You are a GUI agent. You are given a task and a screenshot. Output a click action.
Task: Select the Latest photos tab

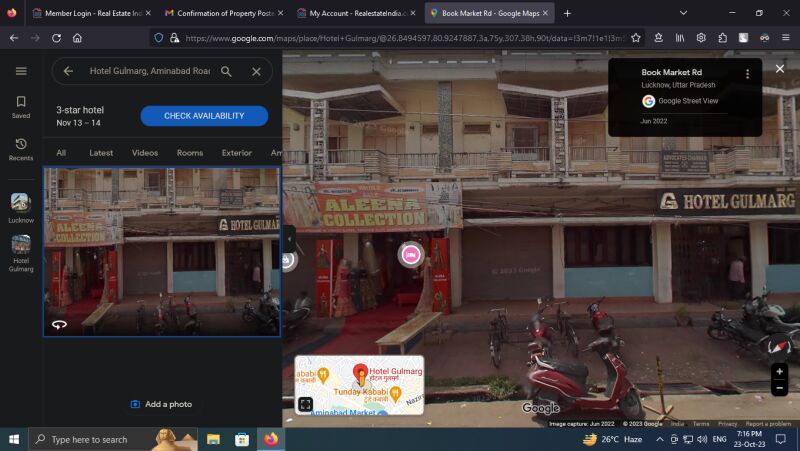101,153
